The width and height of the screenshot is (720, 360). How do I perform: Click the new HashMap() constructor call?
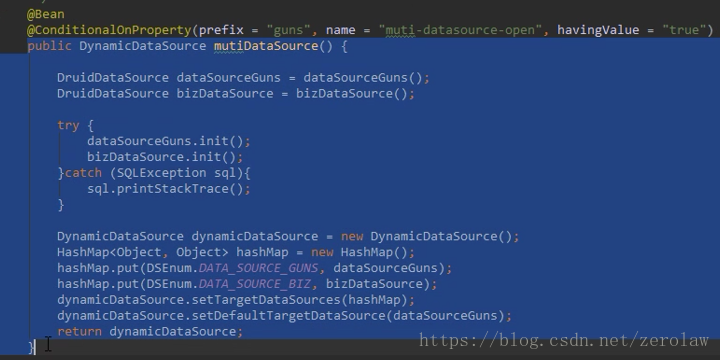359,253
